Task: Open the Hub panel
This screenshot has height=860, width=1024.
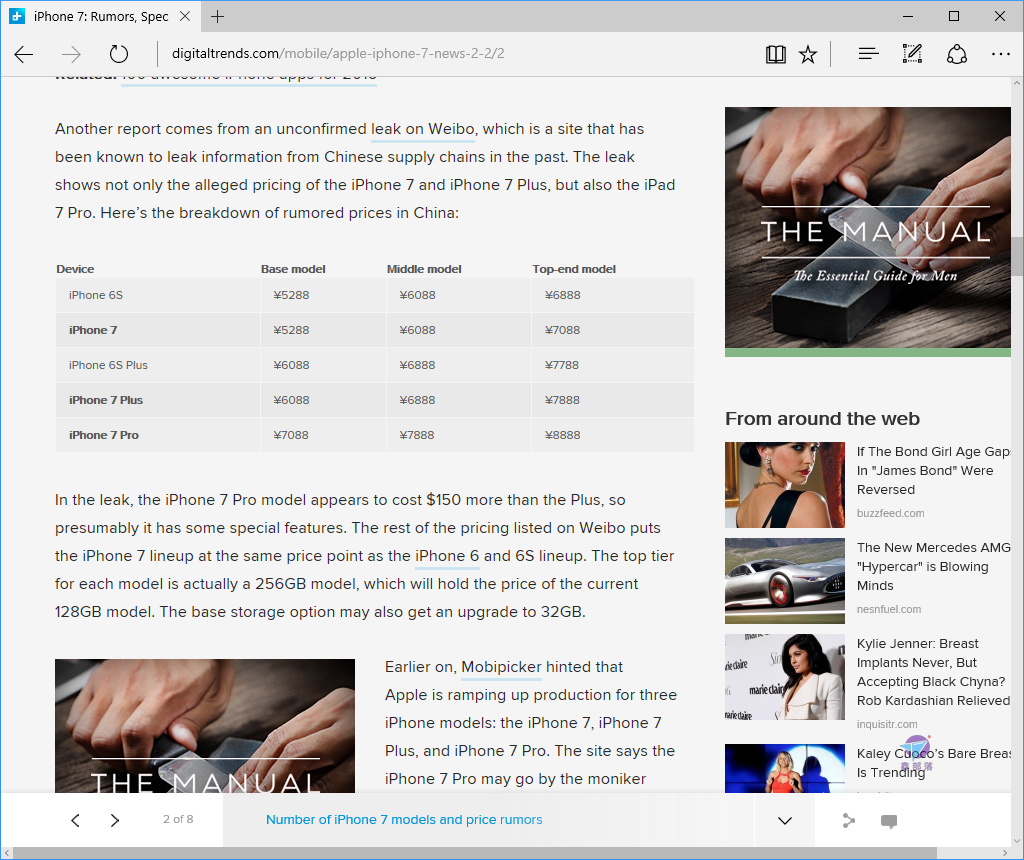Action: (868, 54)
